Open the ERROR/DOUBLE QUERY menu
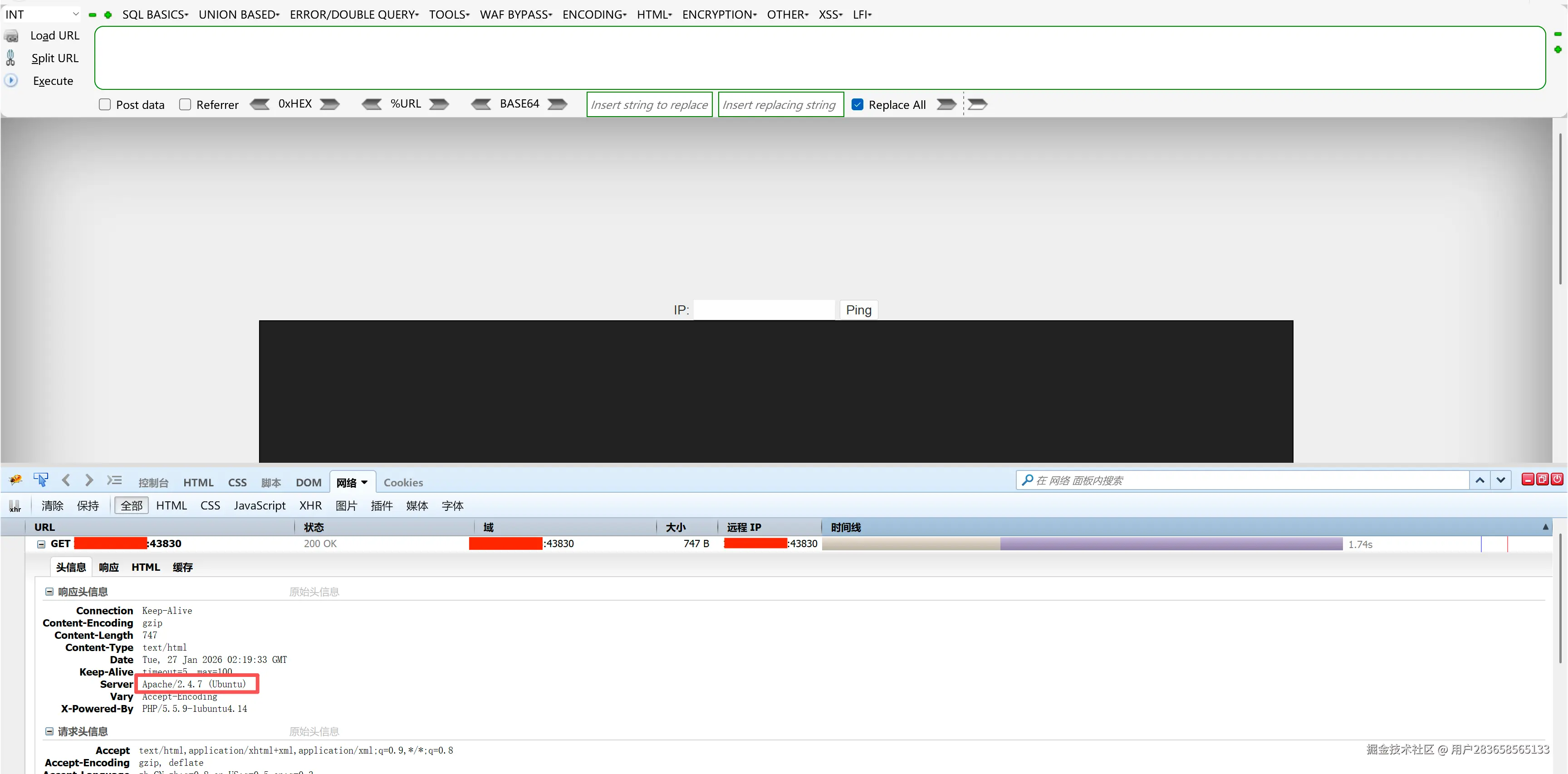1568x774 pixels. (x=354, y=15)
